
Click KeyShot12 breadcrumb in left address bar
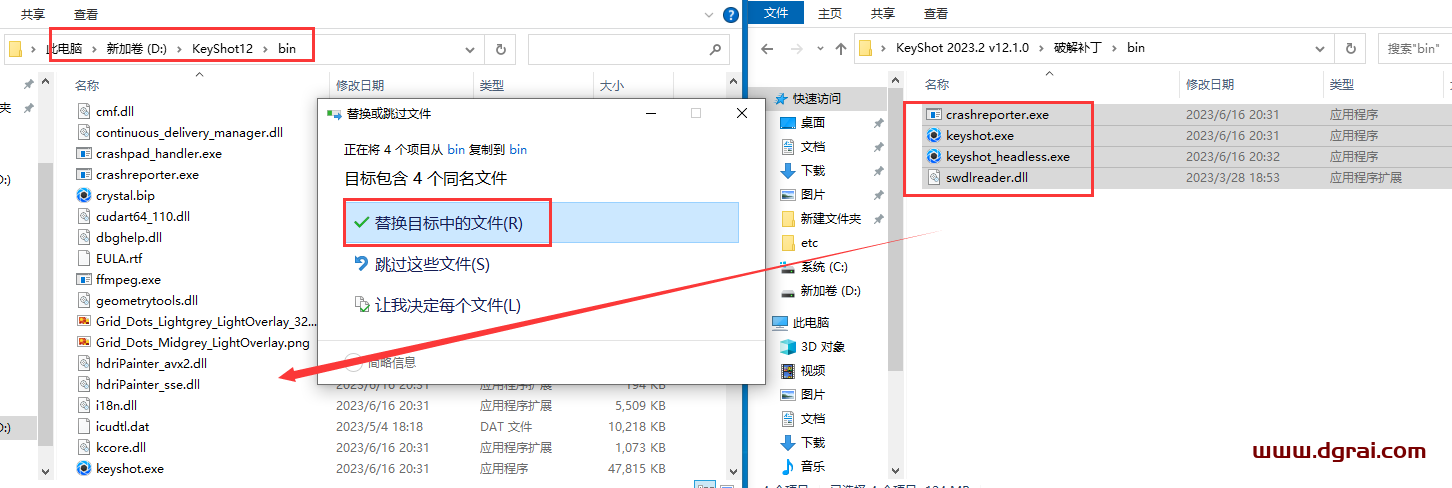[221, 48]
